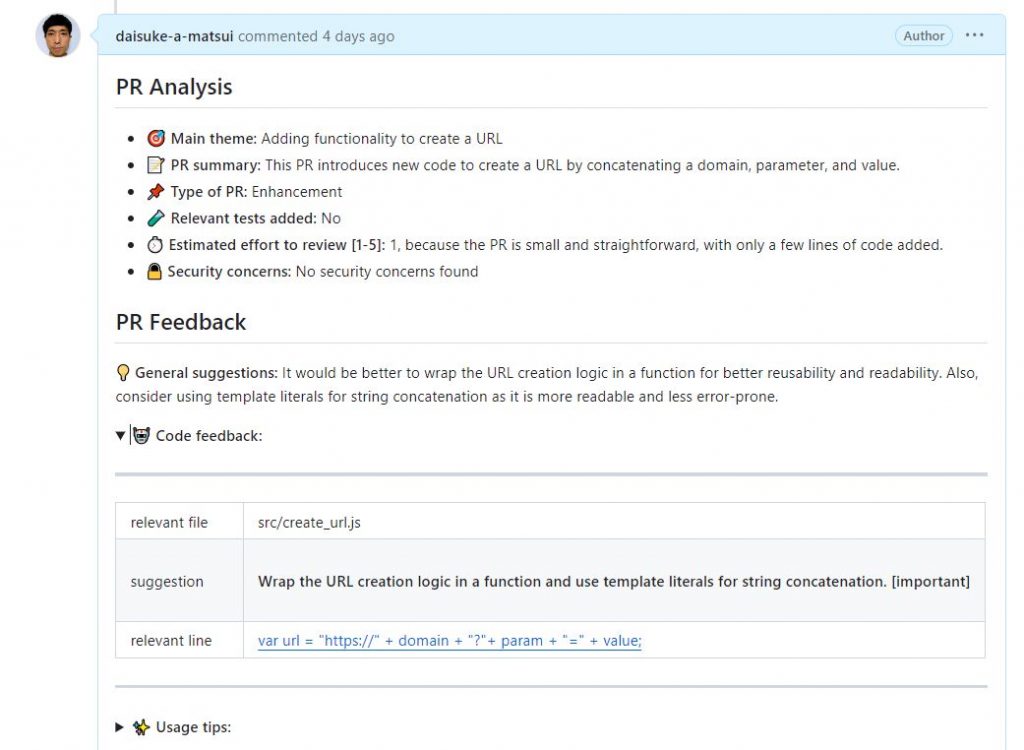Click the memo icon beside PR summary
This screenshot has width=1024, height=750.
(155, 165)
